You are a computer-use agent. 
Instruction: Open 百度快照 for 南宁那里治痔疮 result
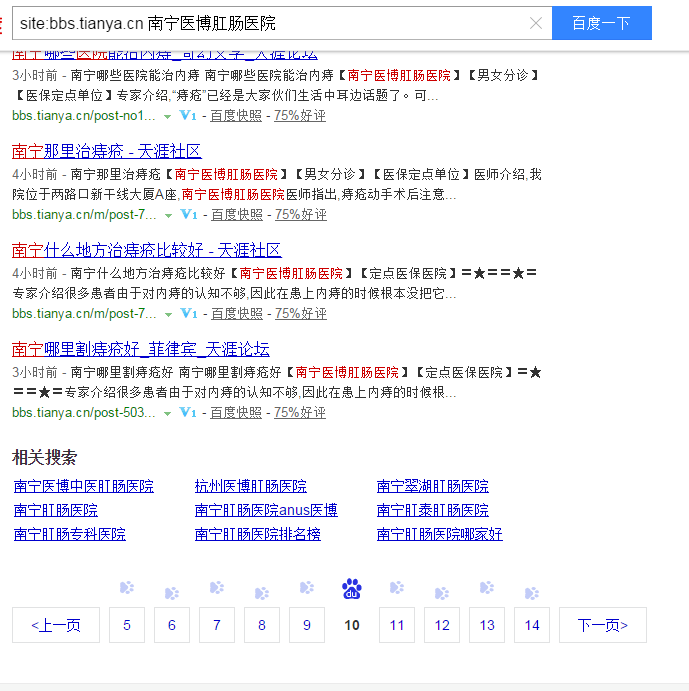pyautogui.click(x=237, y=215)
